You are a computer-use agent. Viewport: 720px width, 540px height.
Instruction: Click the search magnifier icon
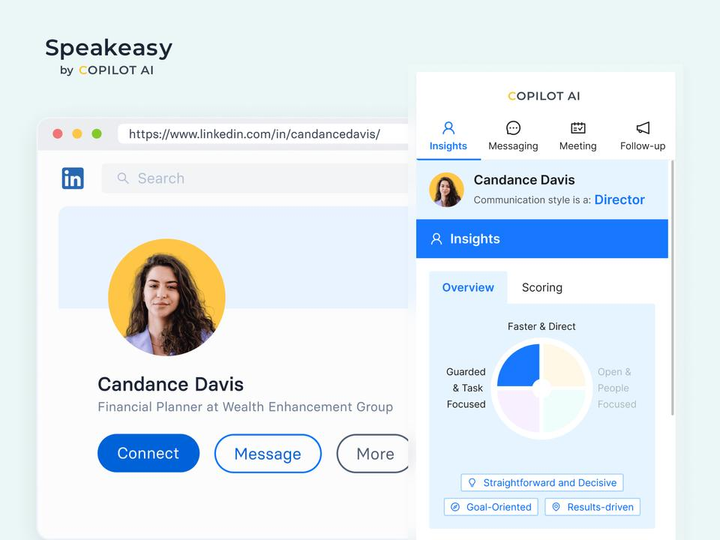[x=123, y=178]
